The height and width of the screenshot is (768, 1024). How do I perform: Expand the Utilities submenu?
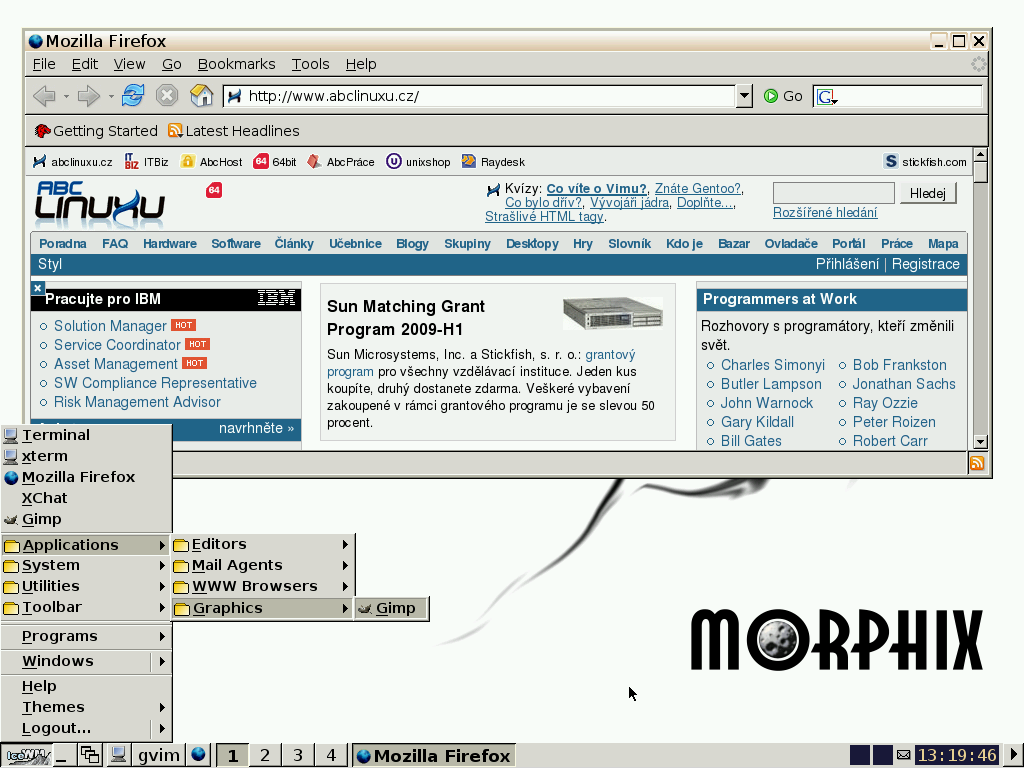click(86, 586)
